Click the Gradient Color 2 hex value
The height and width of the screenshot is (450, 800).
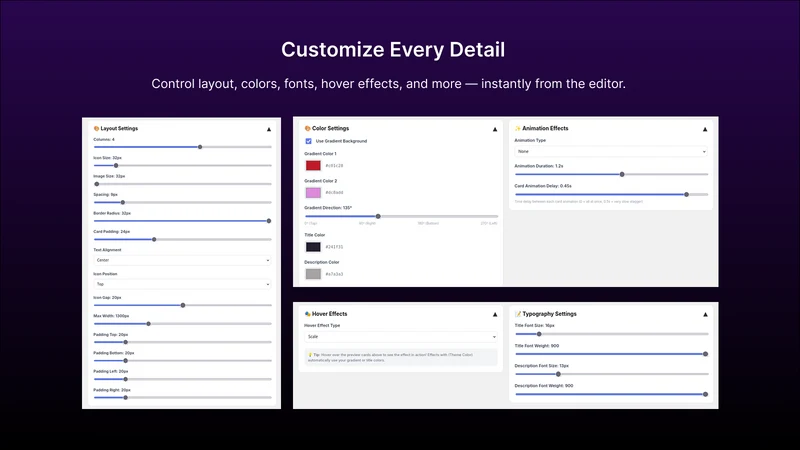[x=334, y=193]
